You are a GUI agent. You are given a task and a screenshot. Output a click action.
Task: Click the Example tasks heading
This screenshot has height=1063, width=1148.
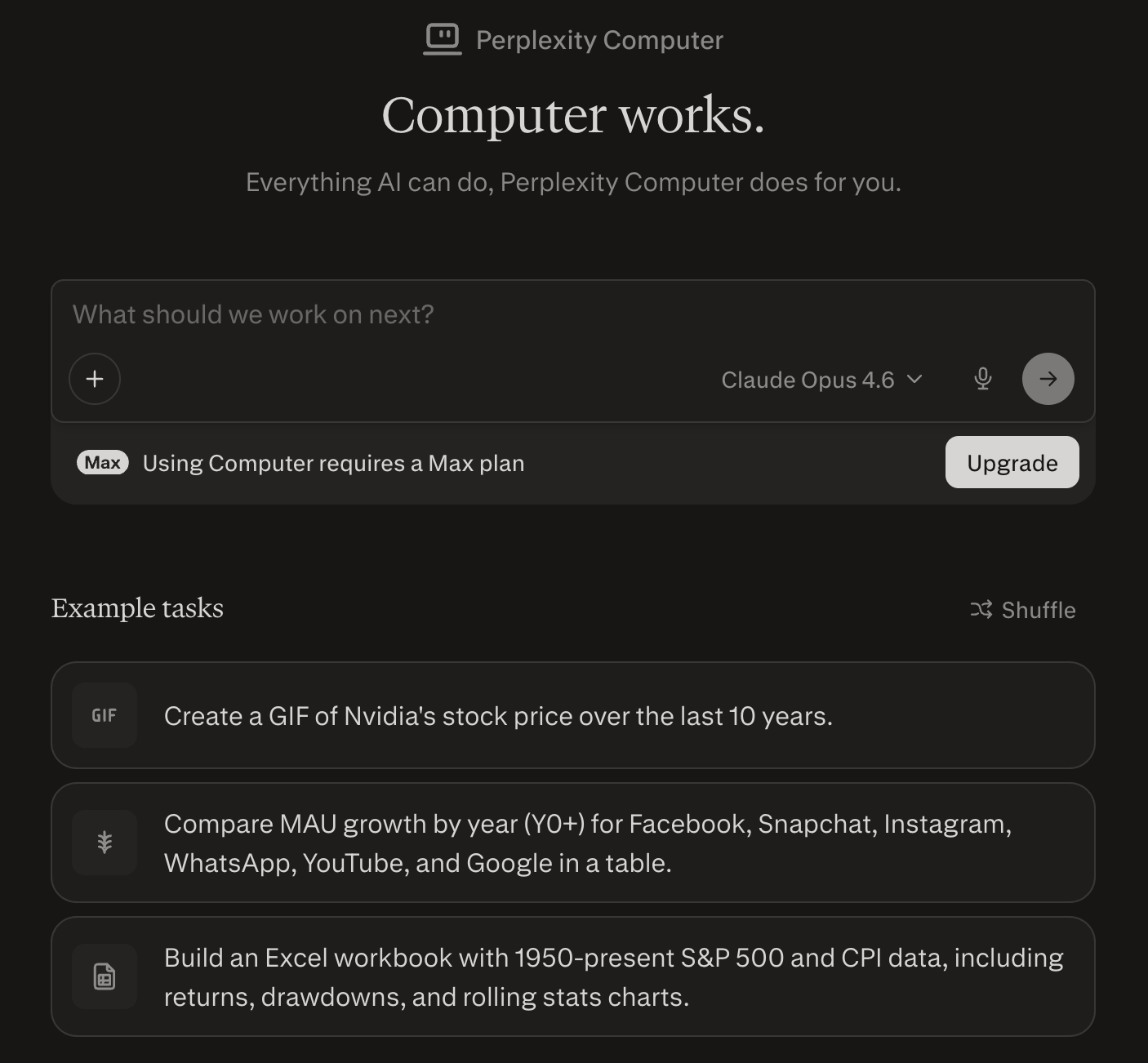(137, 608)
